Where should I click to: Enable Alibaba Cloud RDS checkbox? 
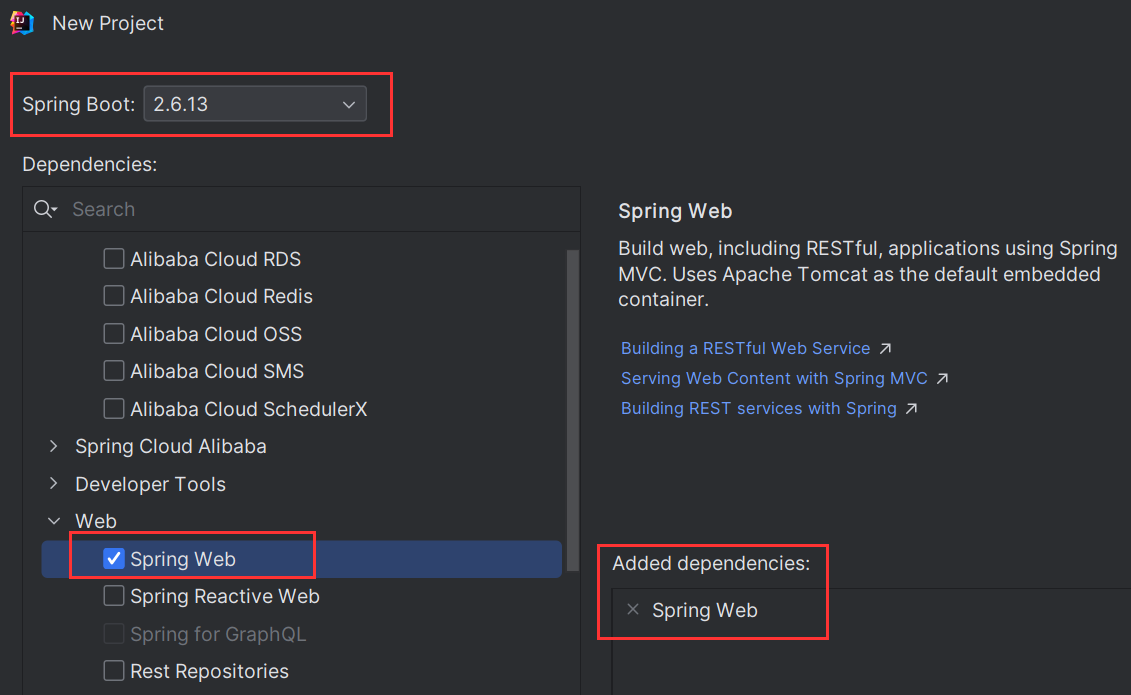pos(114,259)
